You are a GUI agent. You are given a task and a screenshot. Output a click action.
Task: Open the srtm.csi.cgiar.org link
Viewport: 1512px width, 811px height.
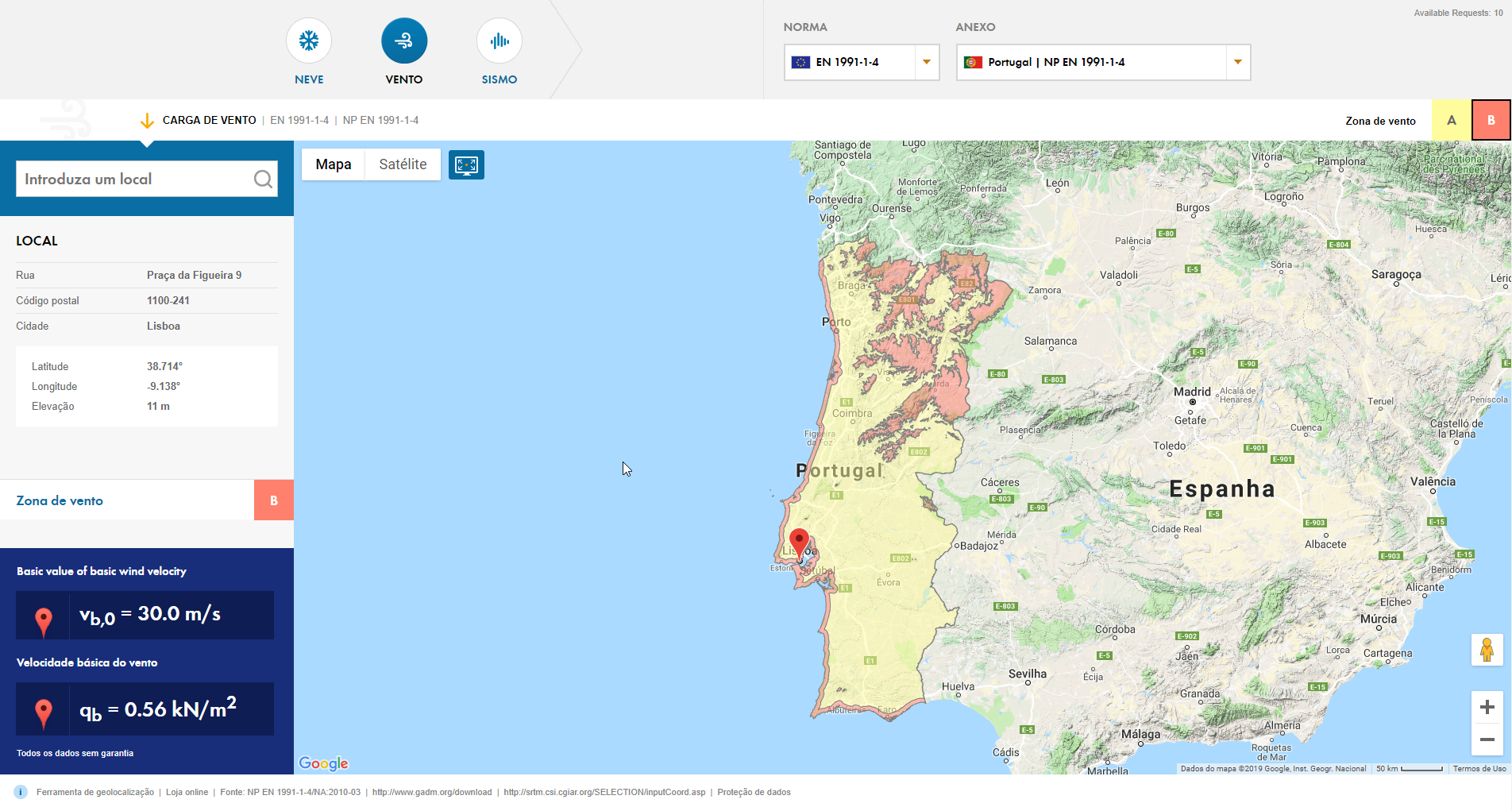(x=604, y=793)
